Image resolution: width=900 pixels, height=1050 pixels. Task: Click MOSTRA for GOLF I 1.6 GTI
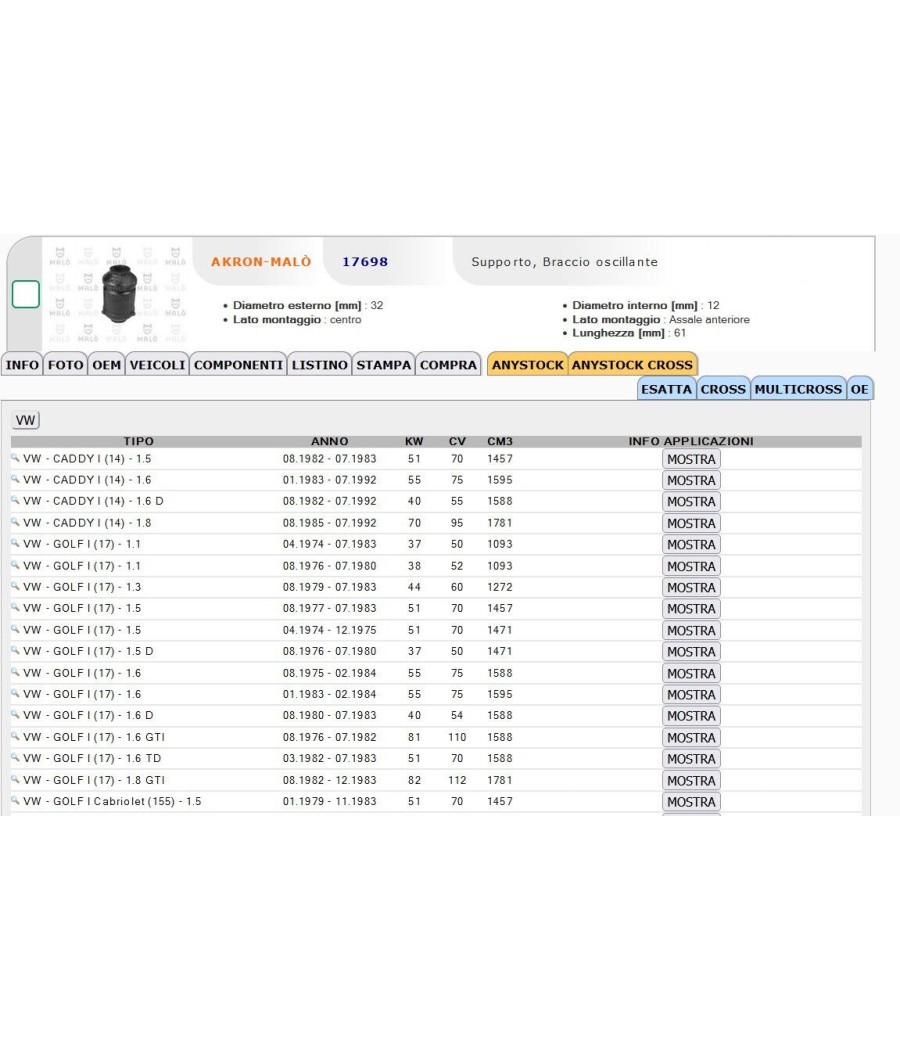(691, 738)
